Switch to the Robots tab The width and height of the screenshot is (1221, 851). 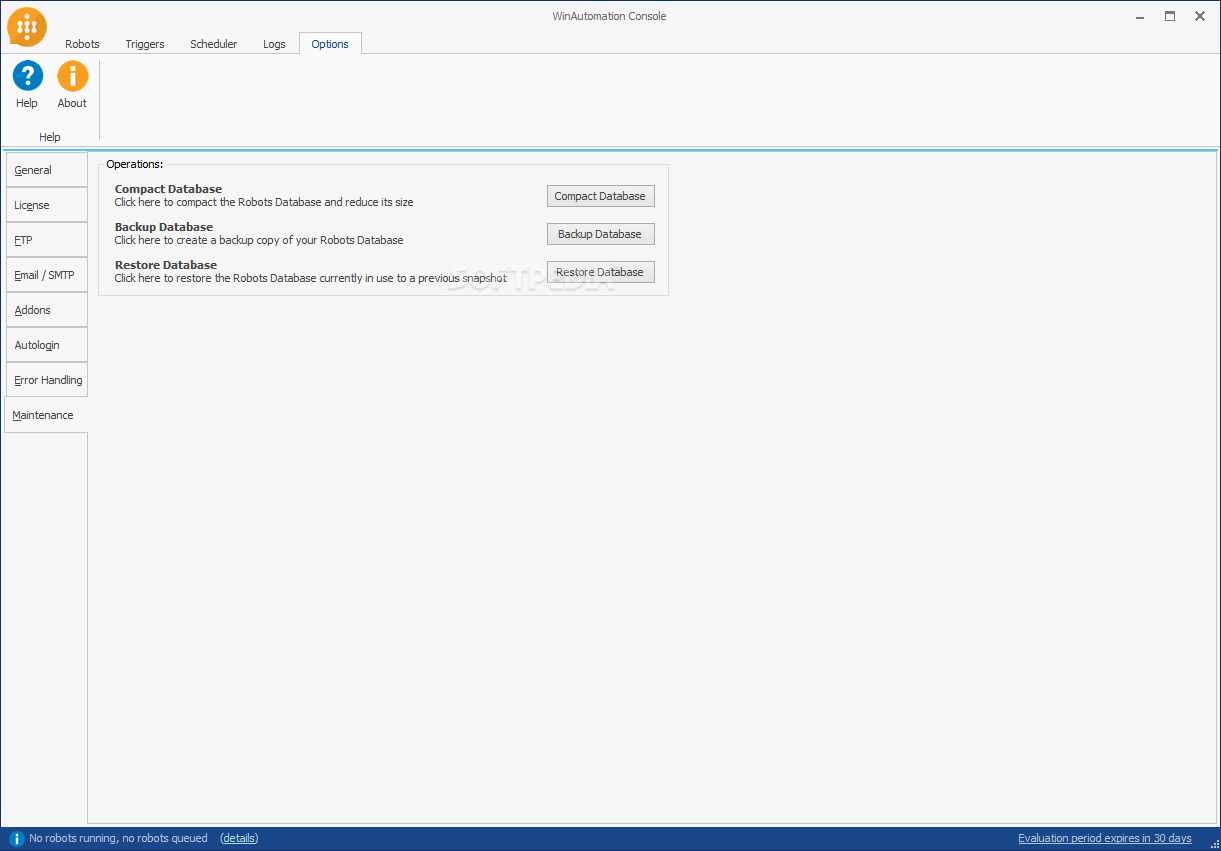pos(82,44)
